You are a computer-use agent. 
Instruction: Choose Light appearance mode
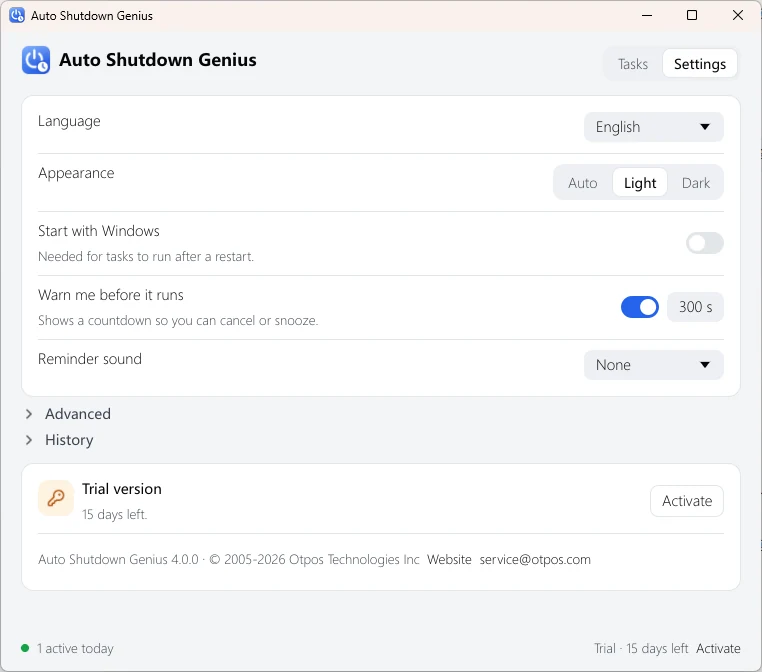pos(640,183)
